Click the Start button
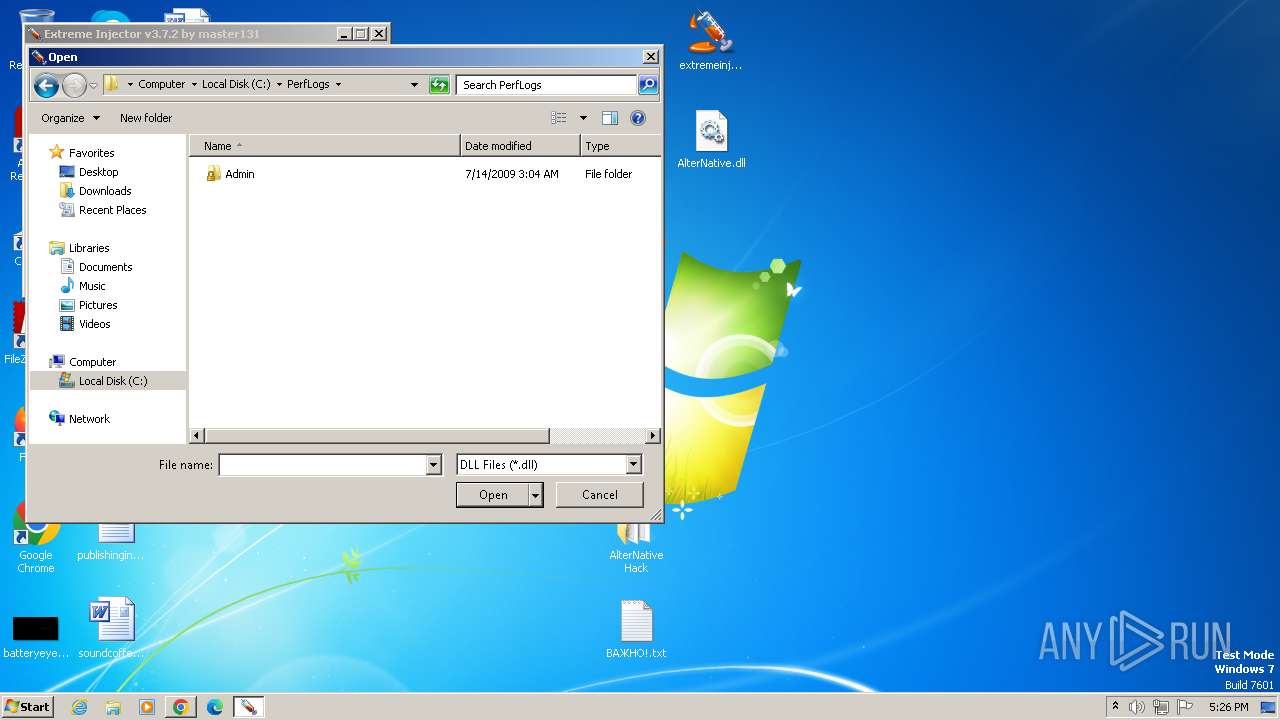 (27, 707)
